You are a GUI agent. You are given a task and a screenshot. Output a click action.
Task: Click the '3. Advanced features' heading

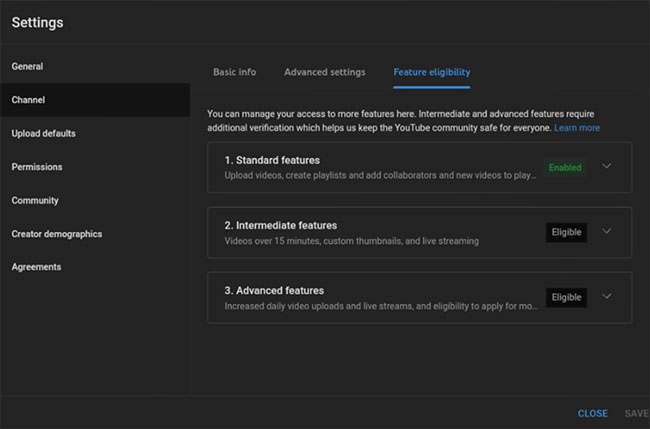point(274,291)
